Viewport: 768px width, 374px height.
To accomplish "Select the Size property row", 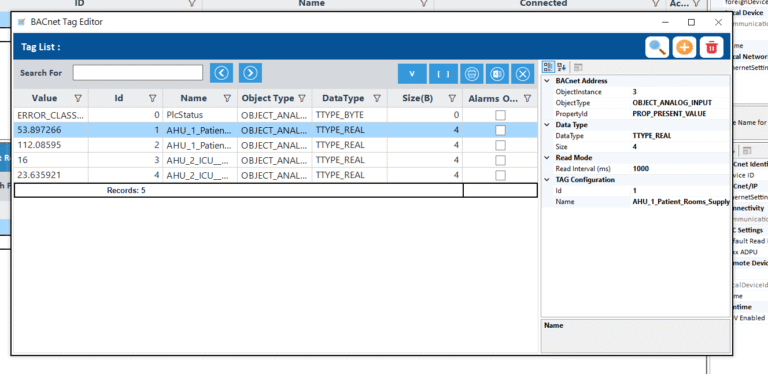I will (x=636, y=146).
